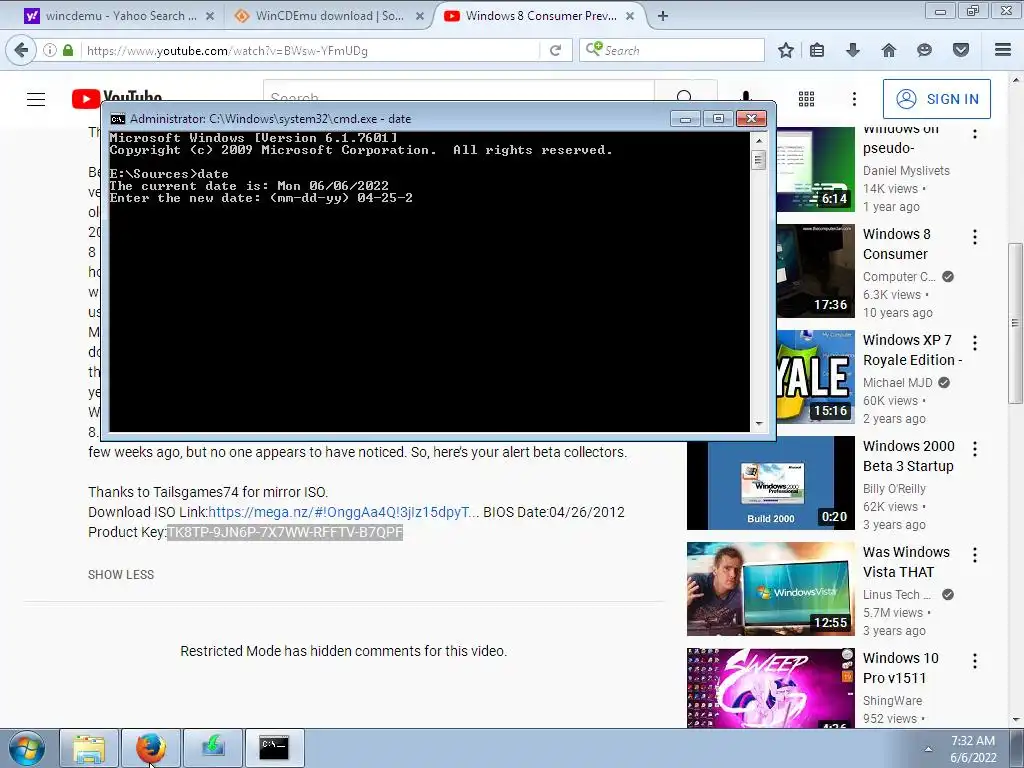Open Windows Explorer from taskbar
The height and width of the screenshot is (768, 1024).
pos(89,748)
